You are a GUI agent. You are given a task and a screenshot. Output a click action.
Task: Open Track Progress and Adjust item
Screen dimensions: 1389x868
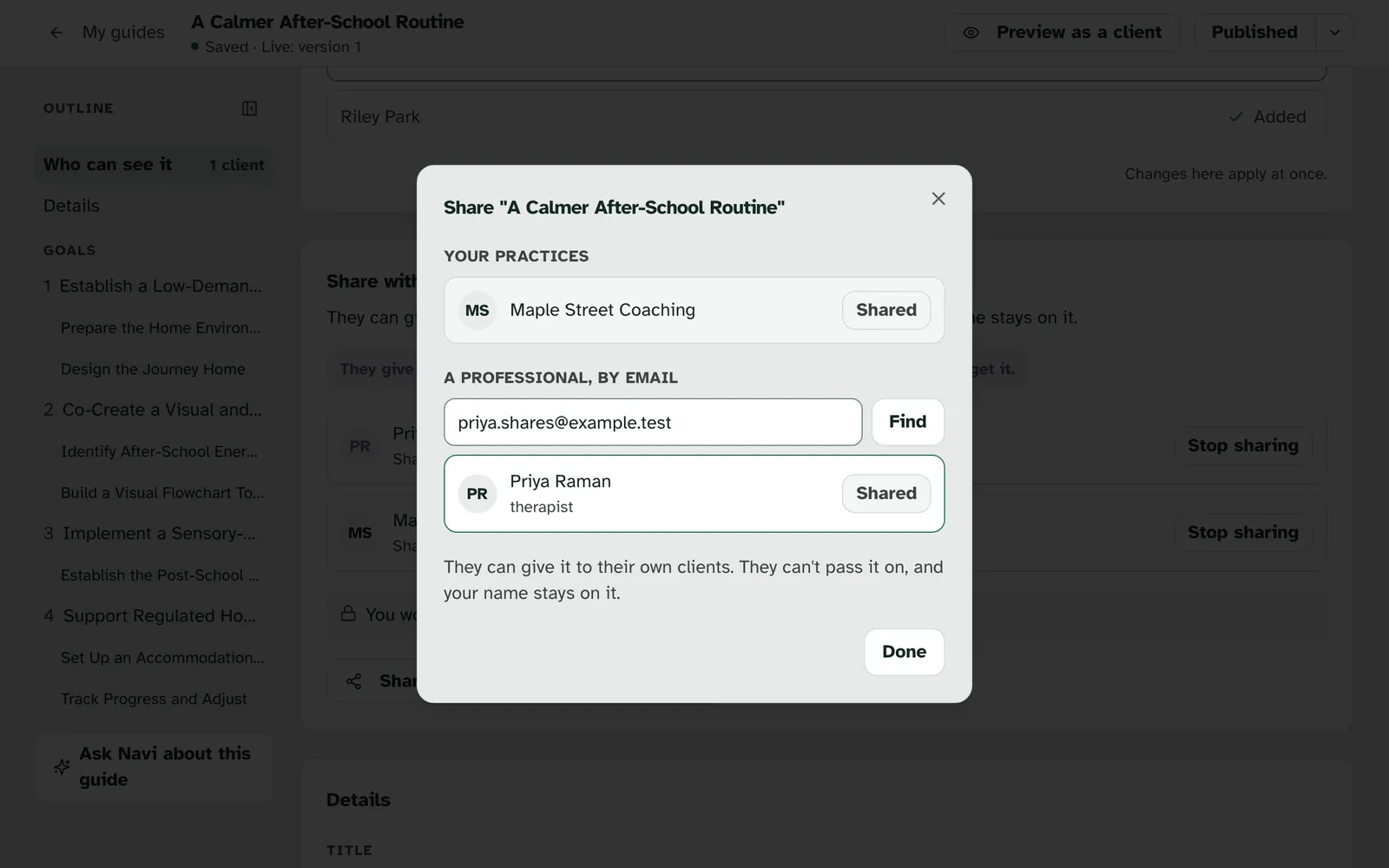pos(154,699)
